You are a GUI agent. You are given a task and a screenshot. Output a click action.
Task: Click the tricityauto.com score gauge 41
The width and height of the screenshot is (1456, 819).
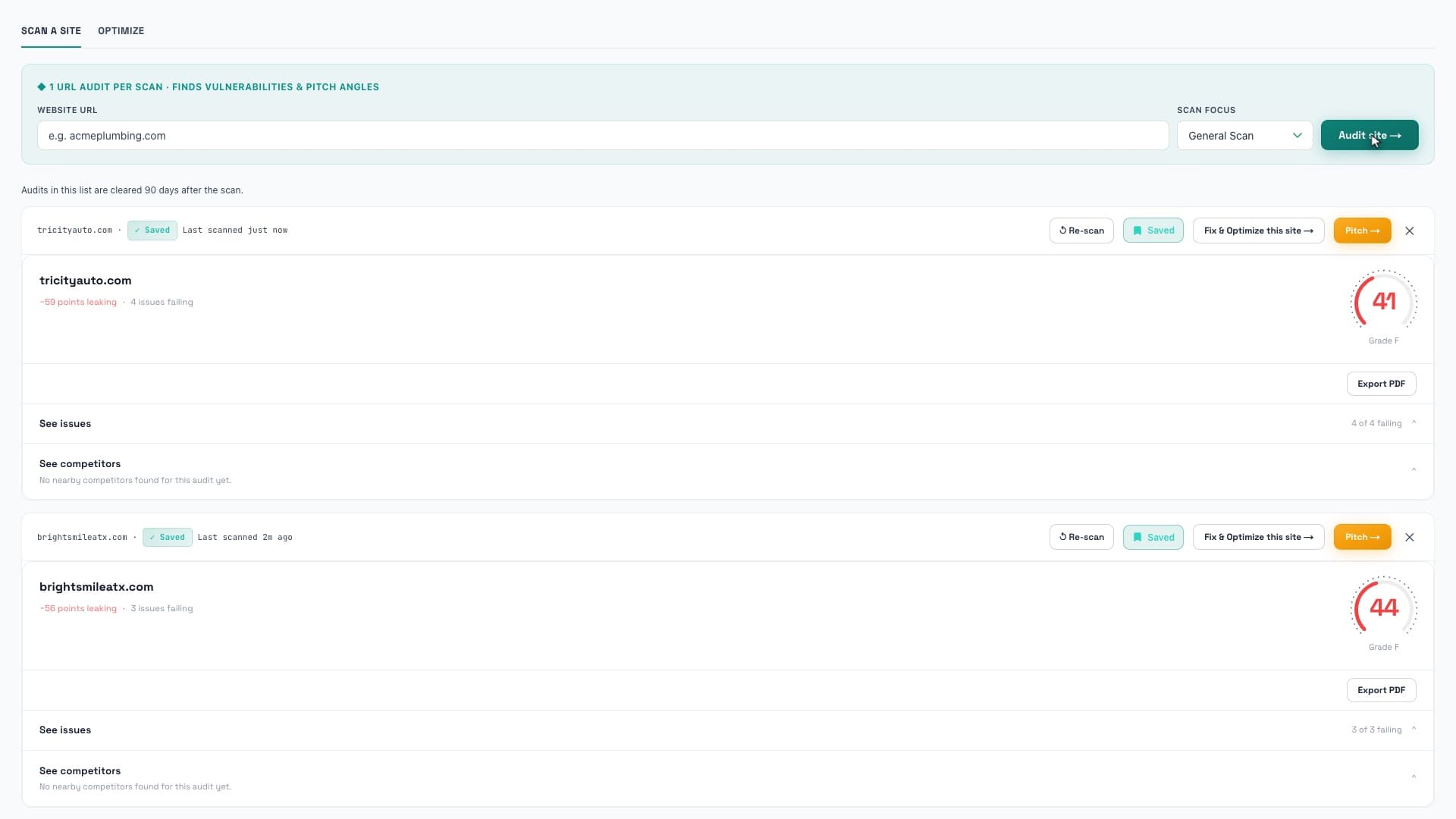click(1384, 301)
